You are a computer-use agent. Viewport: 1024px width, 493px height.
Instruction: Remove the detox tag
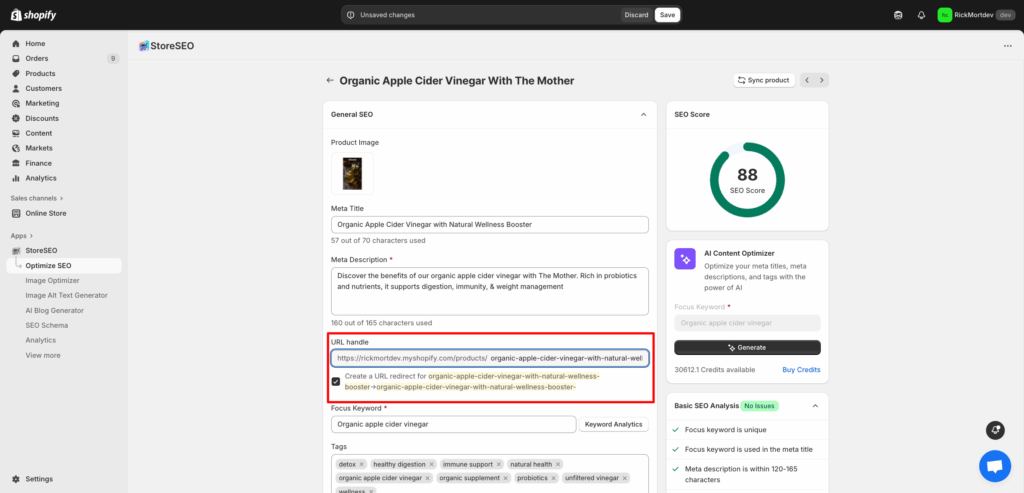tap(362, 464)
